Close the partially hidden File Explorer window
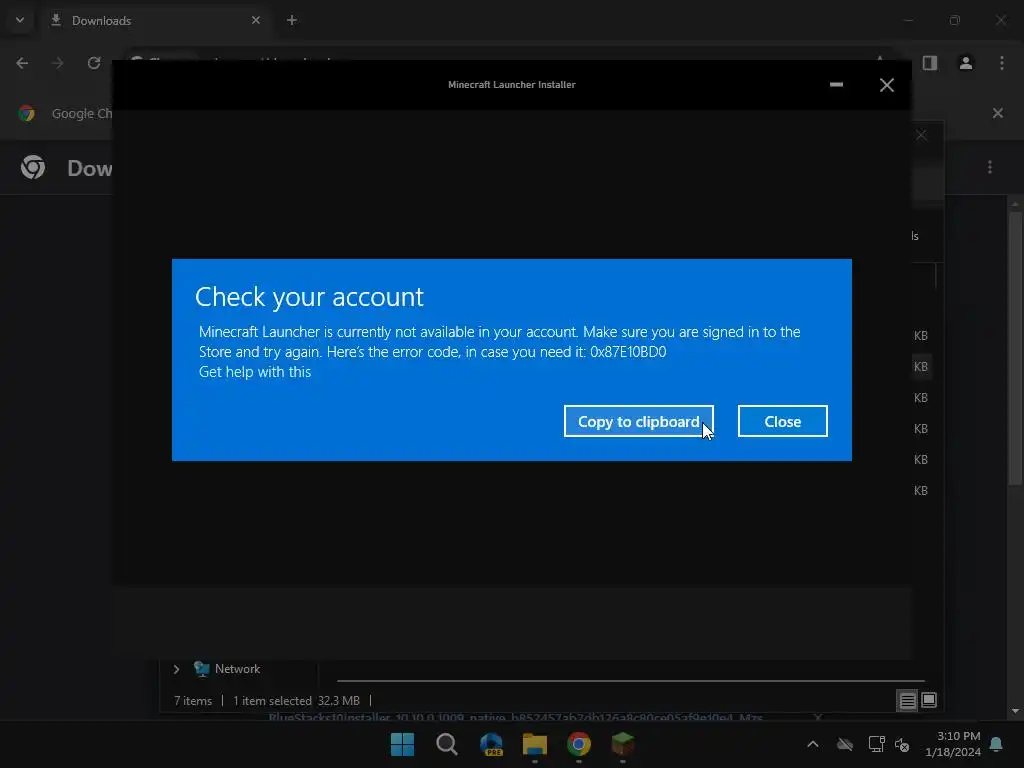 pos(921,135)
